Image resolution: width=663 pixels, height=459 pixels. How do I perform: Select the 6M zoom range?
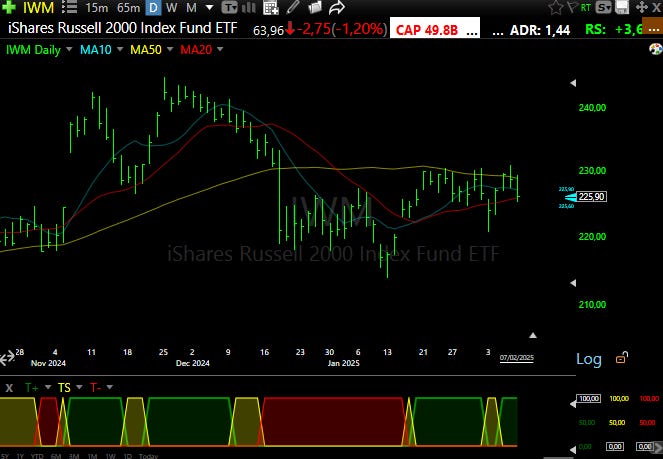coord(55,456)
